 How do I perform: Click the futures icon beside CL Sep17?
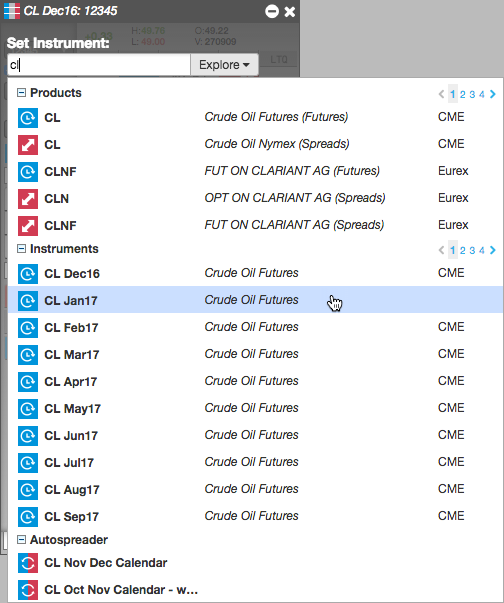pos(28,516)
